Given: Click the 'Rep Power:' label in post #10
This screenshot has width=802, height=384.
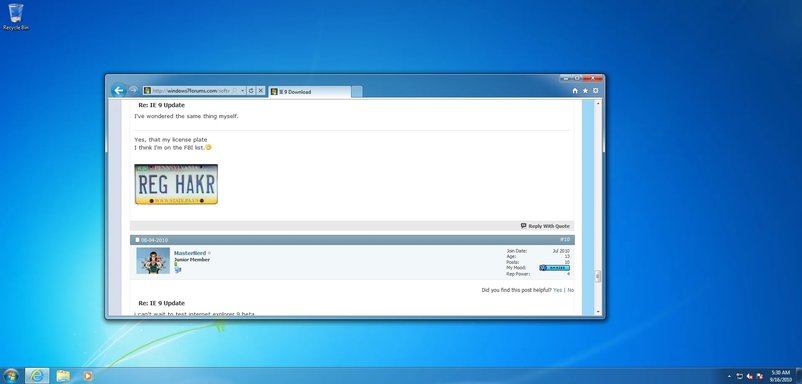Looking at the screenshot, I should 518,274.
